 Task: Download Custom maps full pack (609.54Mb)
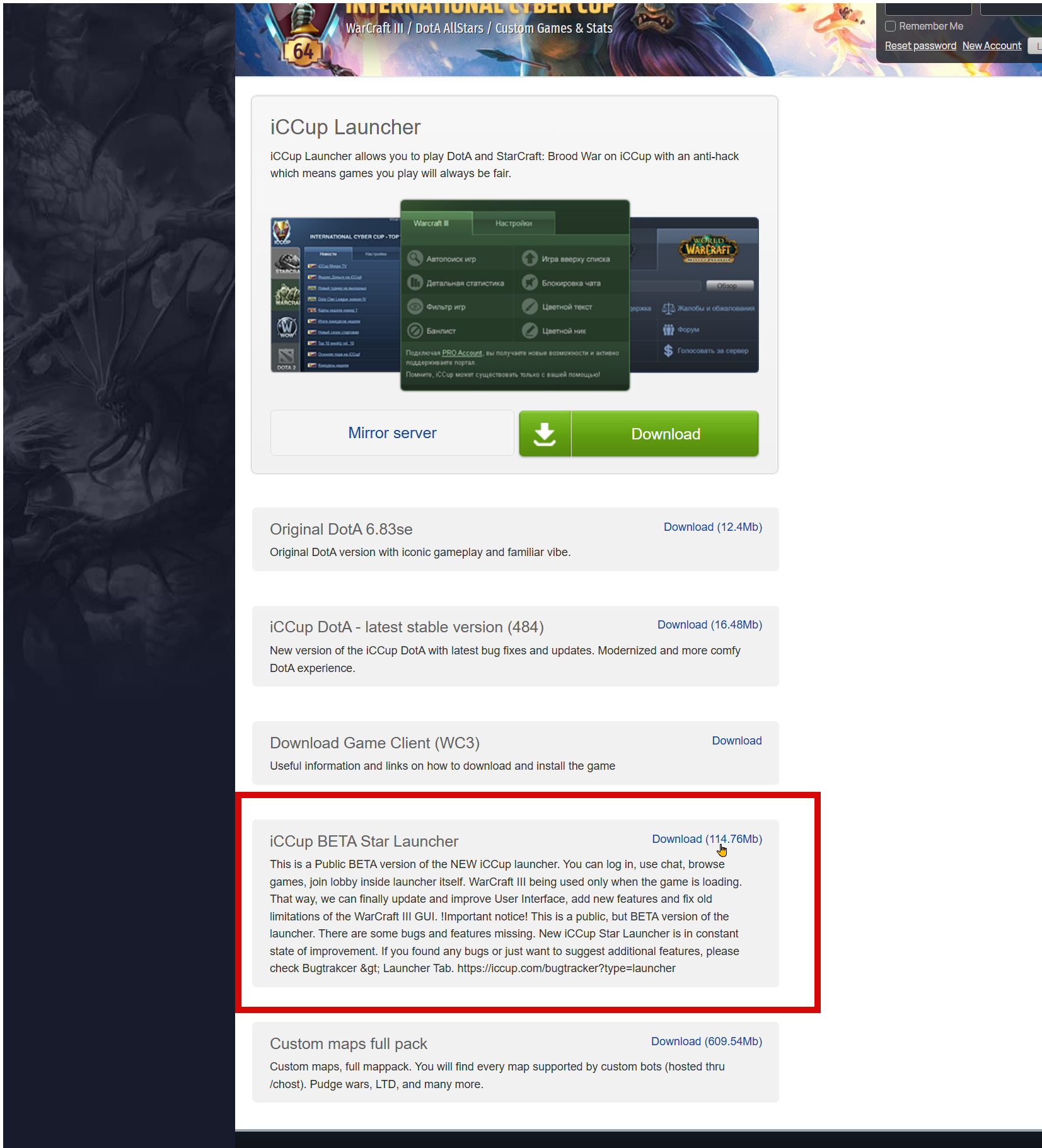coord(707,1041)
